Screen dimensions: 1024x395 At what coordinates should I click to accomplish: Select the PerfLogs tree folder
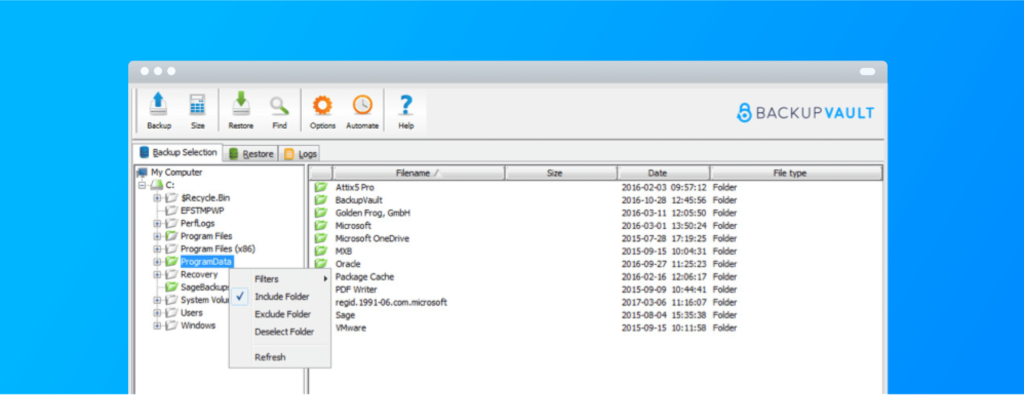(x=197, y=223)
